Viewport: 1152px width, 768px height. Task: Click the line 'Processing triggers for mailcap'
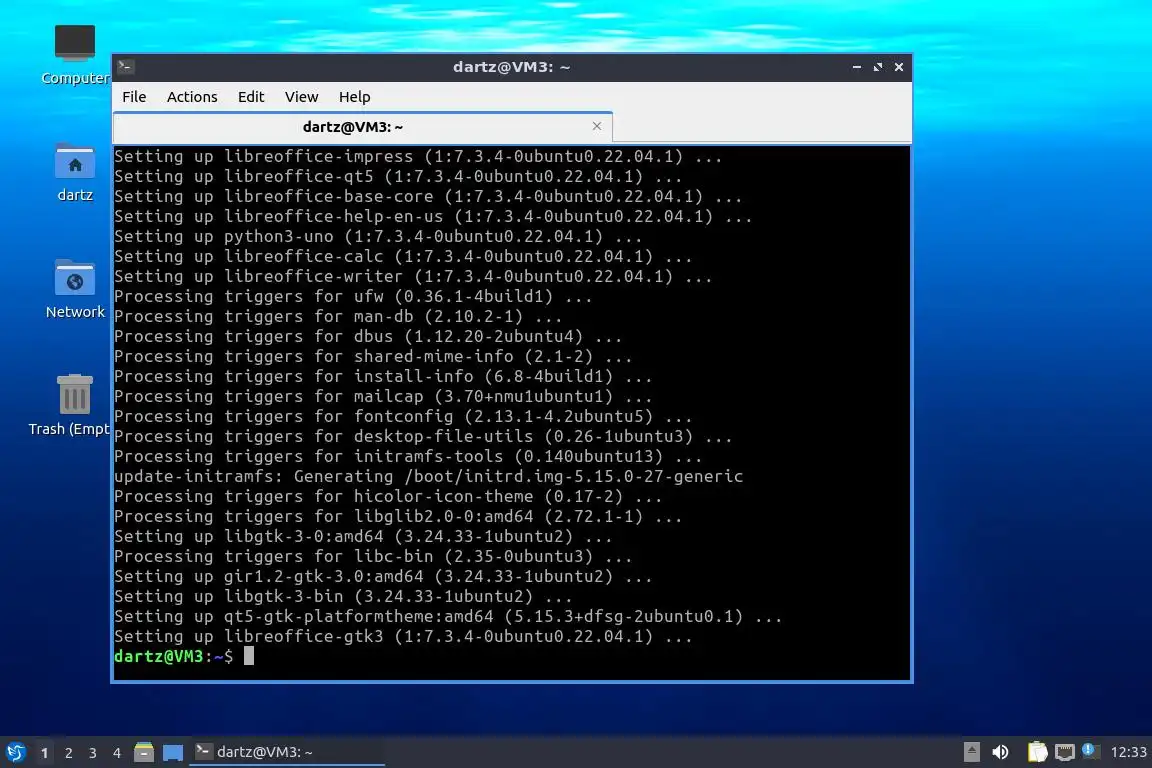coord(383,396)
